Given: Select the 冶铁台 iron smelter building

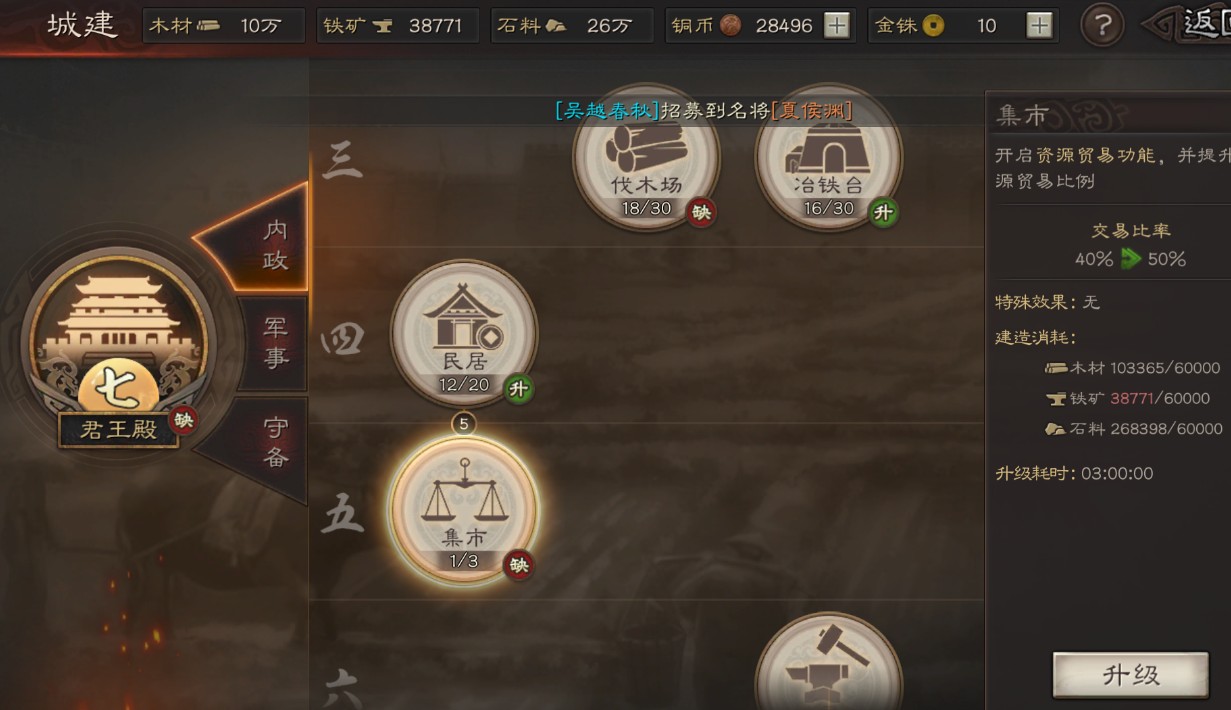Looking at the screenshot, I should [829, 158].
